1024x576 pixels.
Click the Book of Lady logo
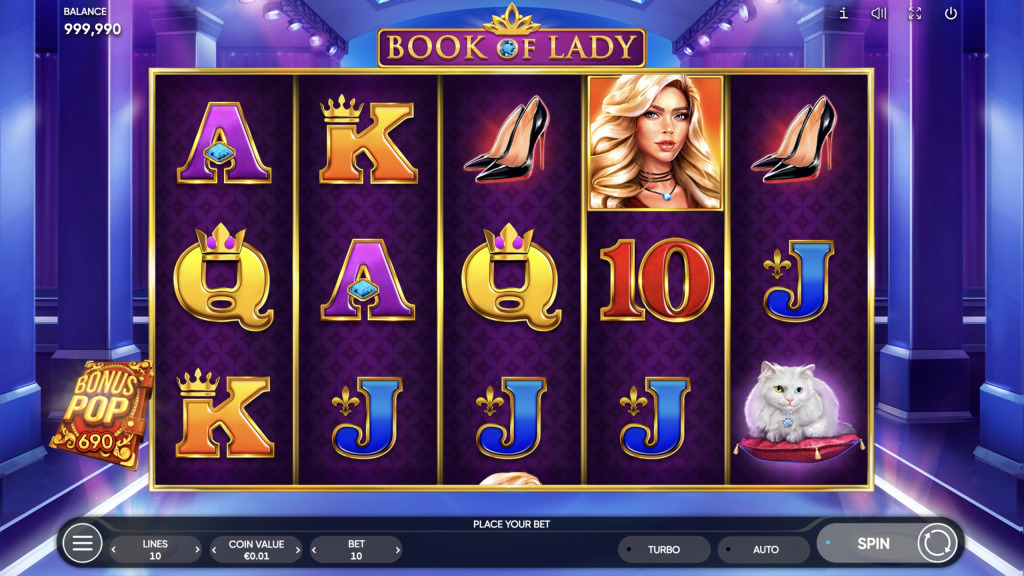511,40
